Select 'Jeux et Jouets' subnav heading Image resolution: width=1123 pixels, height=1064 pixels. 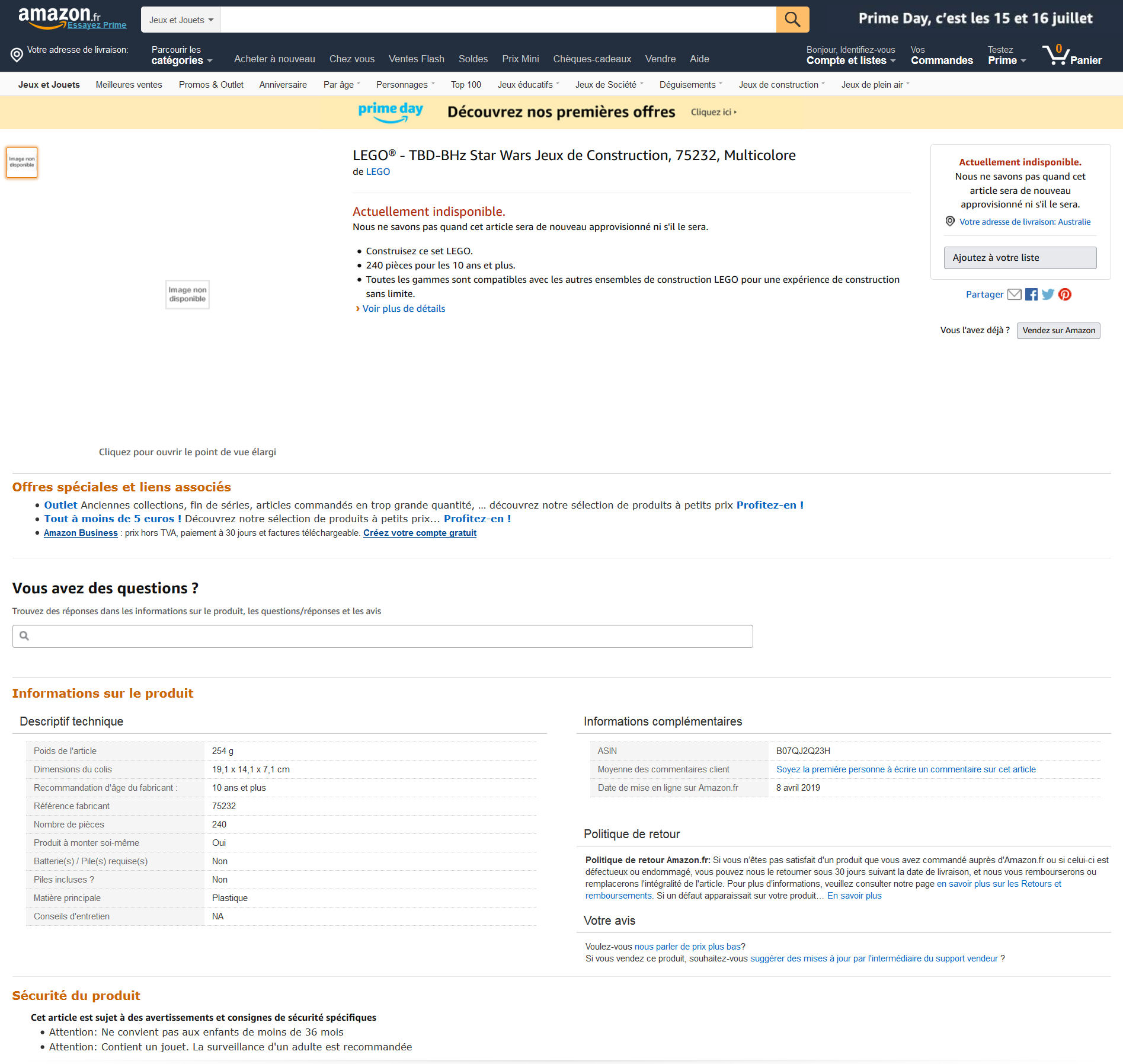(x=49, y=85)
